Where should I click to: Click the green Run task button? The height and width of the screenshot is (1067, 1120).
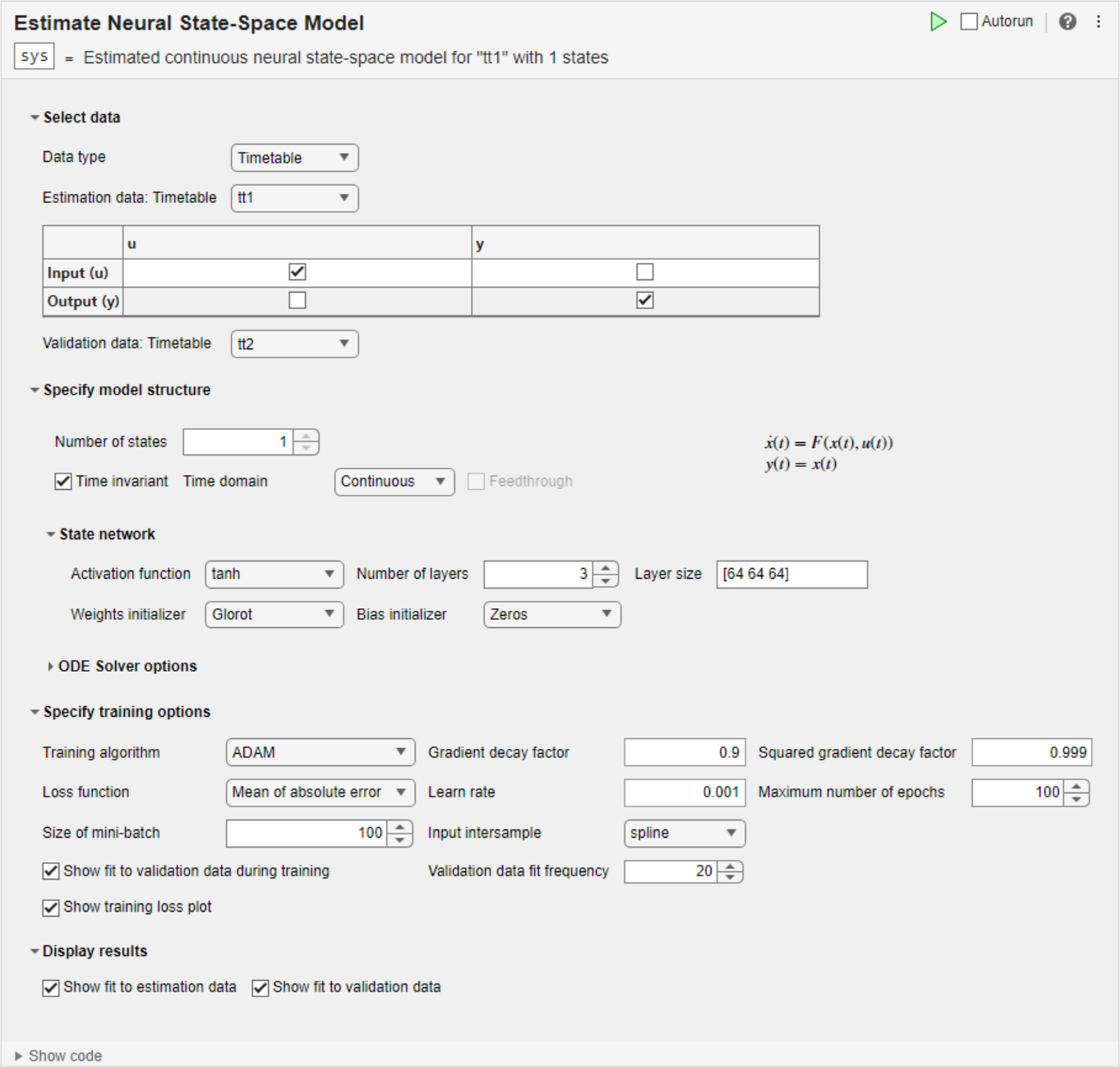(938, 21)
